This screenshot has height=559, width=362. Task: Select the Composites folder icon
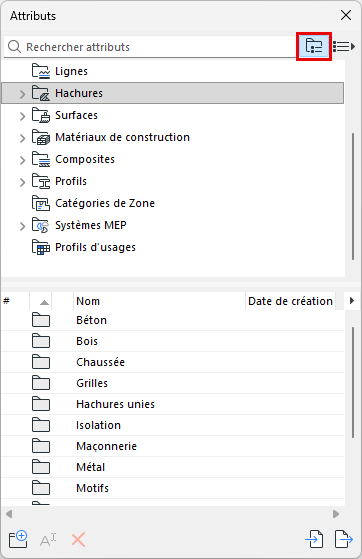41,159
